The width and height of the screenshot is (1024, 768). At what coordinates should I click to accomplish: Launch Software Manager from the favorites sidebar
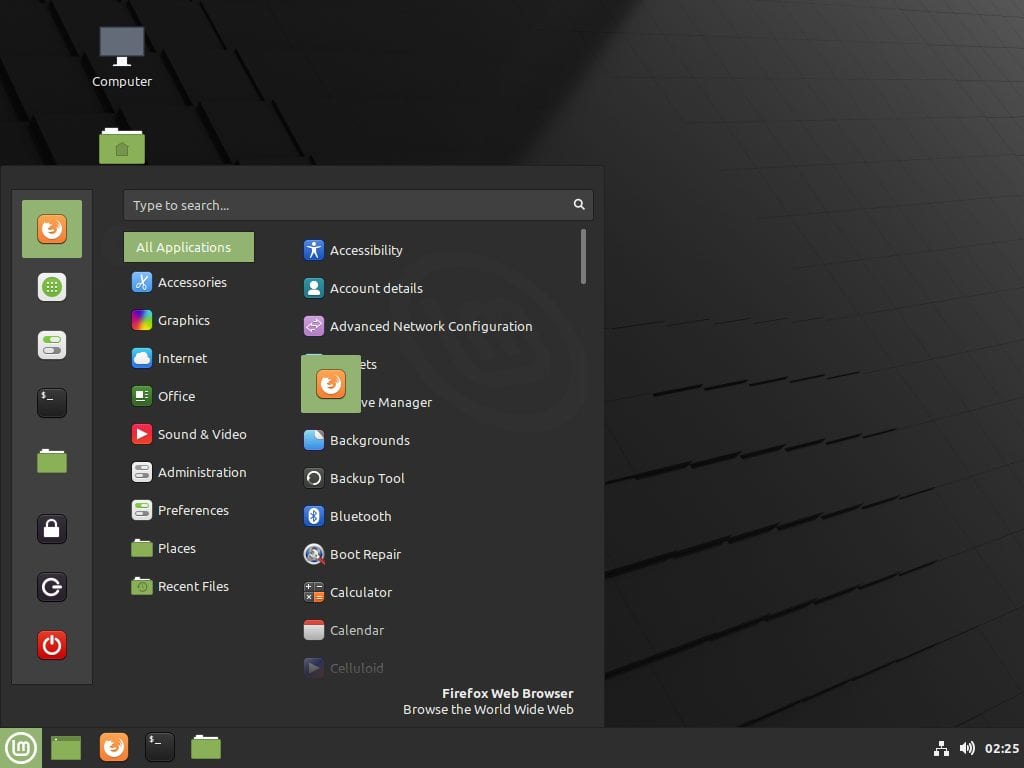click(52, 287)
